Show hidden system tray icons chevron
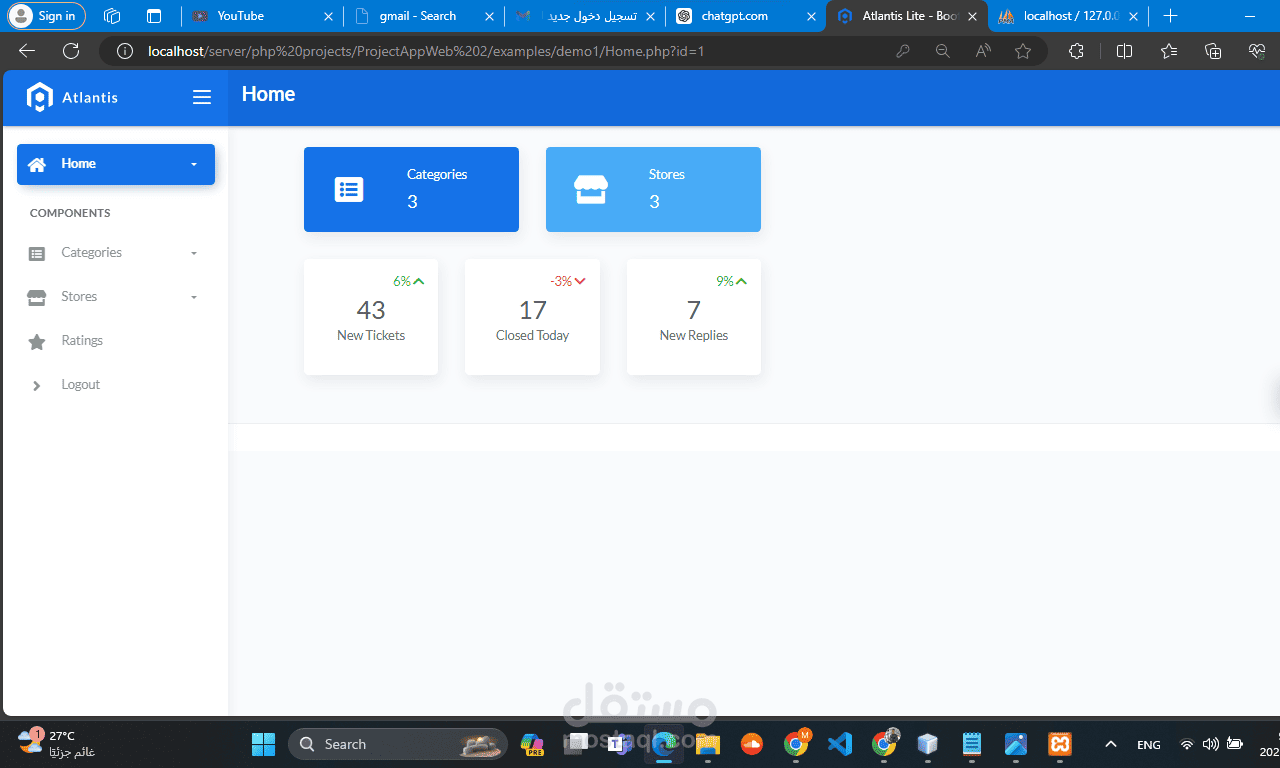This screenshot has height=768, width=1280. click(x=1110, y=744)
